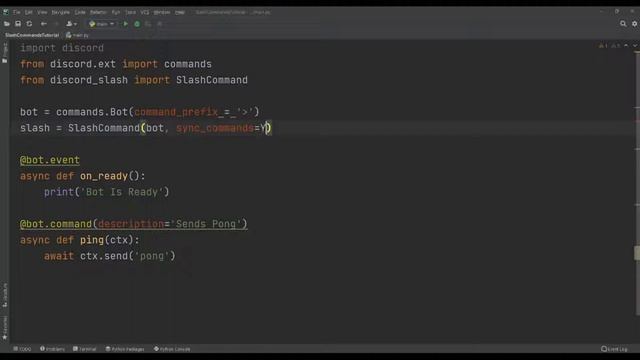Navigate back with the left arrow
This screenshot has height=360, width=640.
(43, 24)
